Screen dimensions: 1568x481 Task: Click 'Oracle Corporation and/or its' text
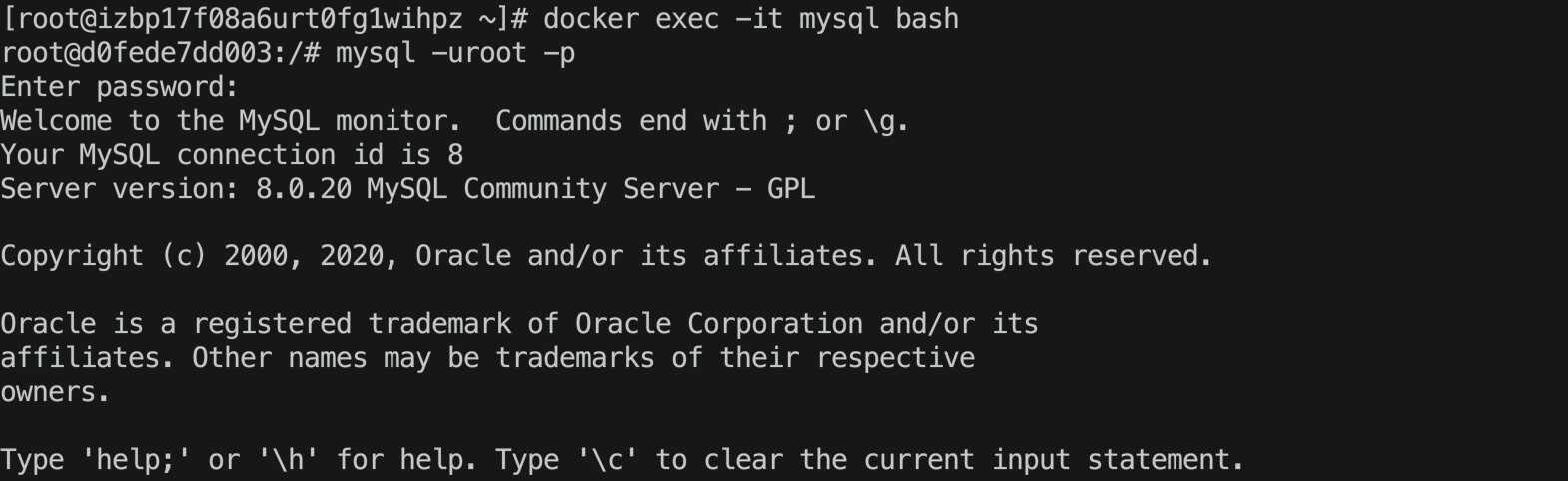pos(807,324)
